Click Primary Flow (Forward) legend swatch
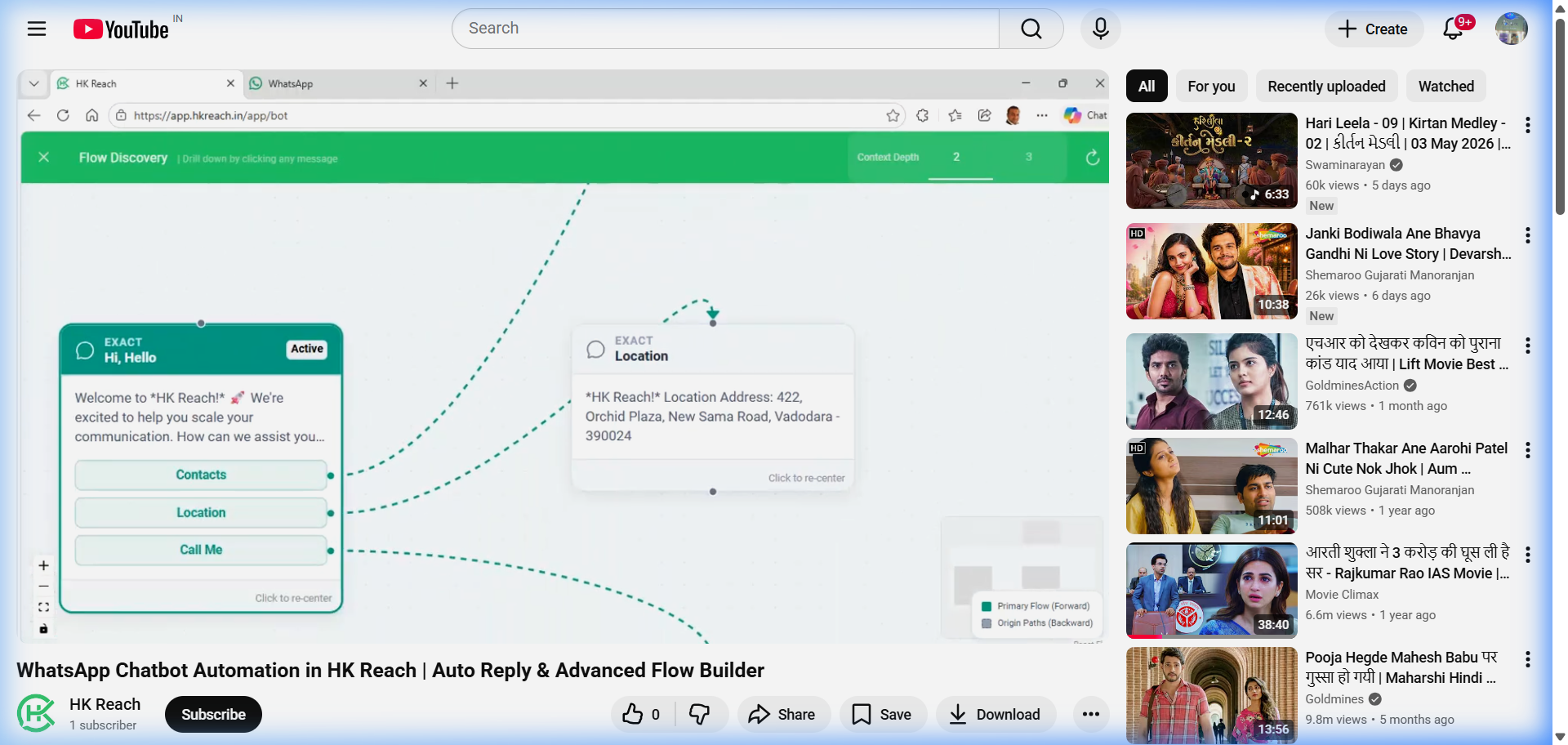Image resolution: width=1568 pixels, height=745 pixels. point(987,606)
